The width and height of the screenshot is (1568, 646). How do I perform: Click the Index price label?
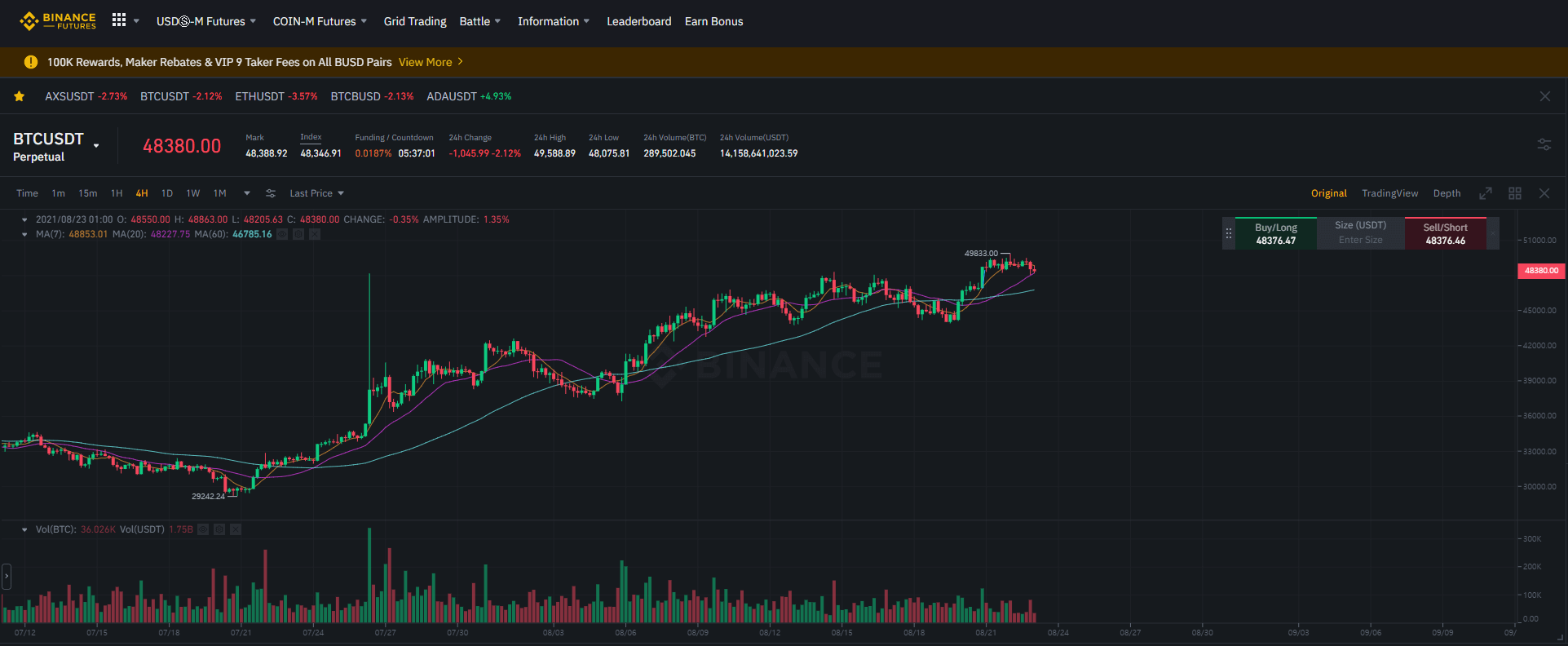(311, 137)
